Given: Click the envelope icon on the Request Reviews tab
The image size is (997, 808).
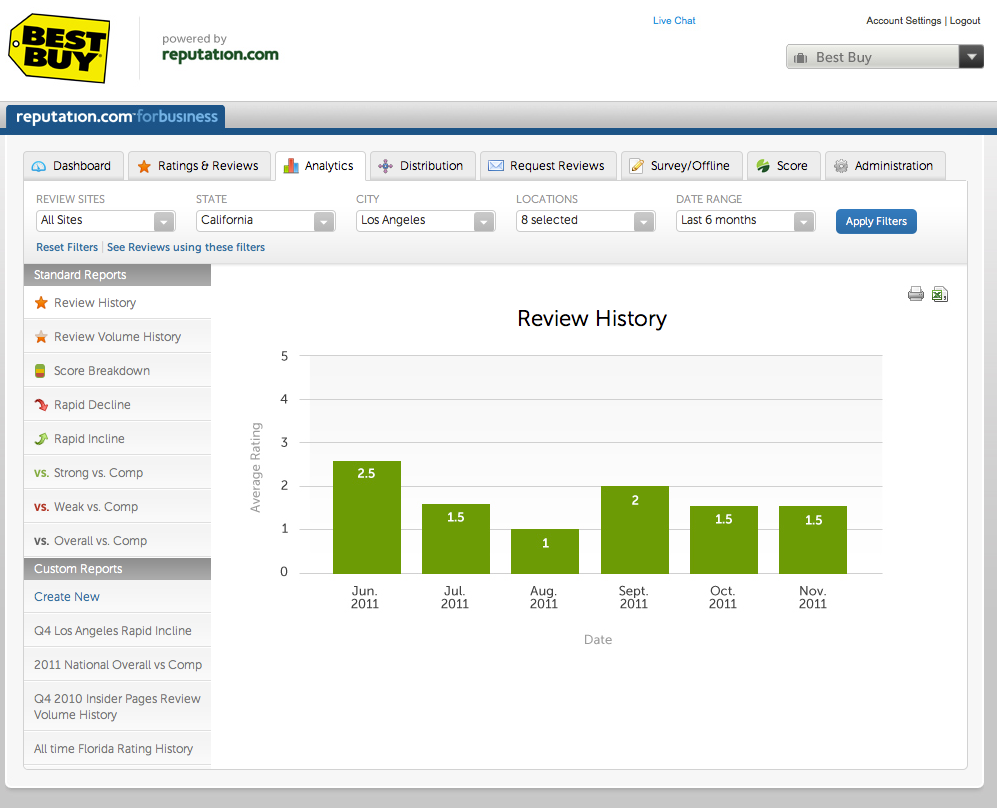Looking at the screenshot, I should pyautogui.click(x=495, y=166).
